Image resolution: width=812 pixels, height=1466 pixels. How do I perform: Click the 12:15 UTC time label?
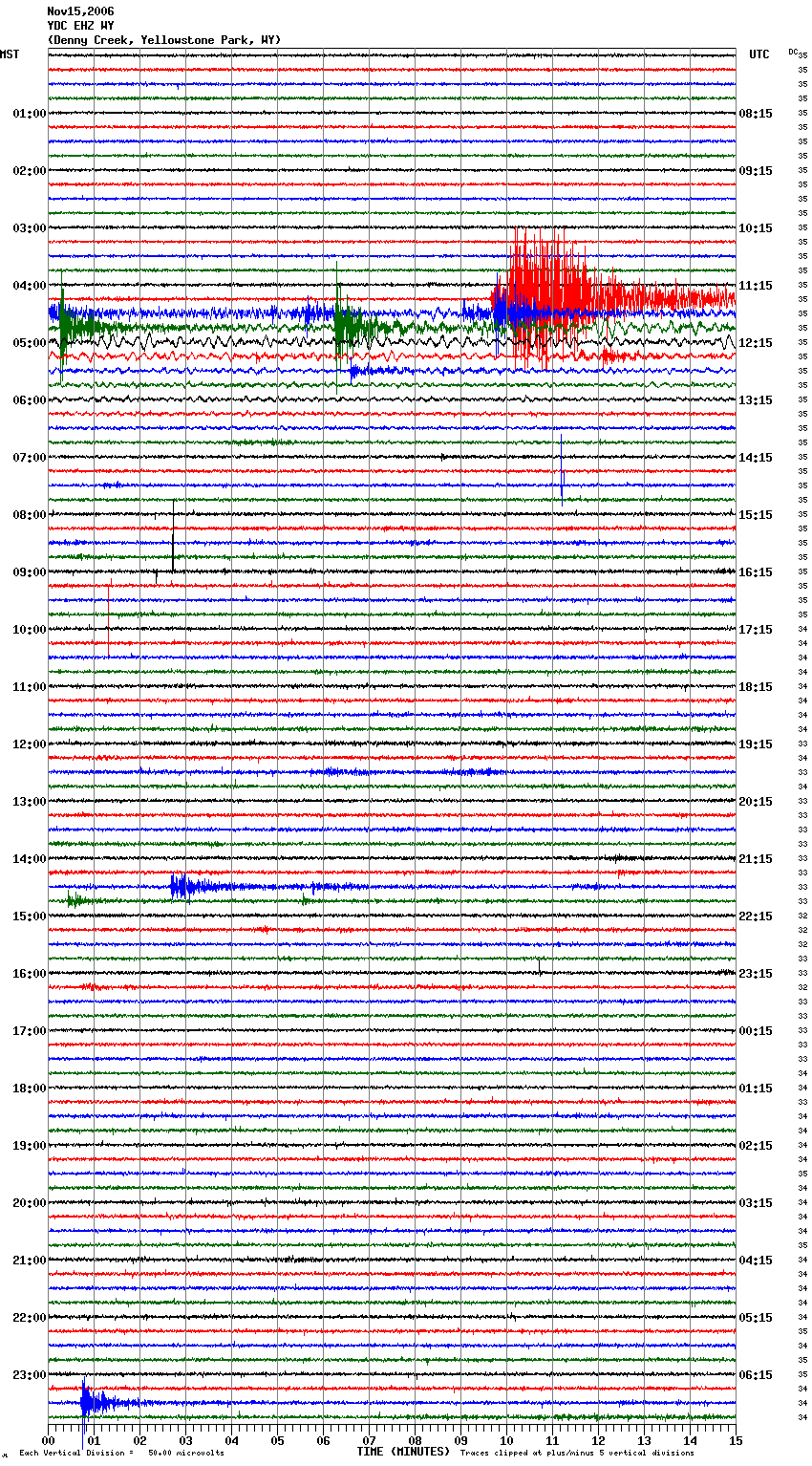point(756,343)
